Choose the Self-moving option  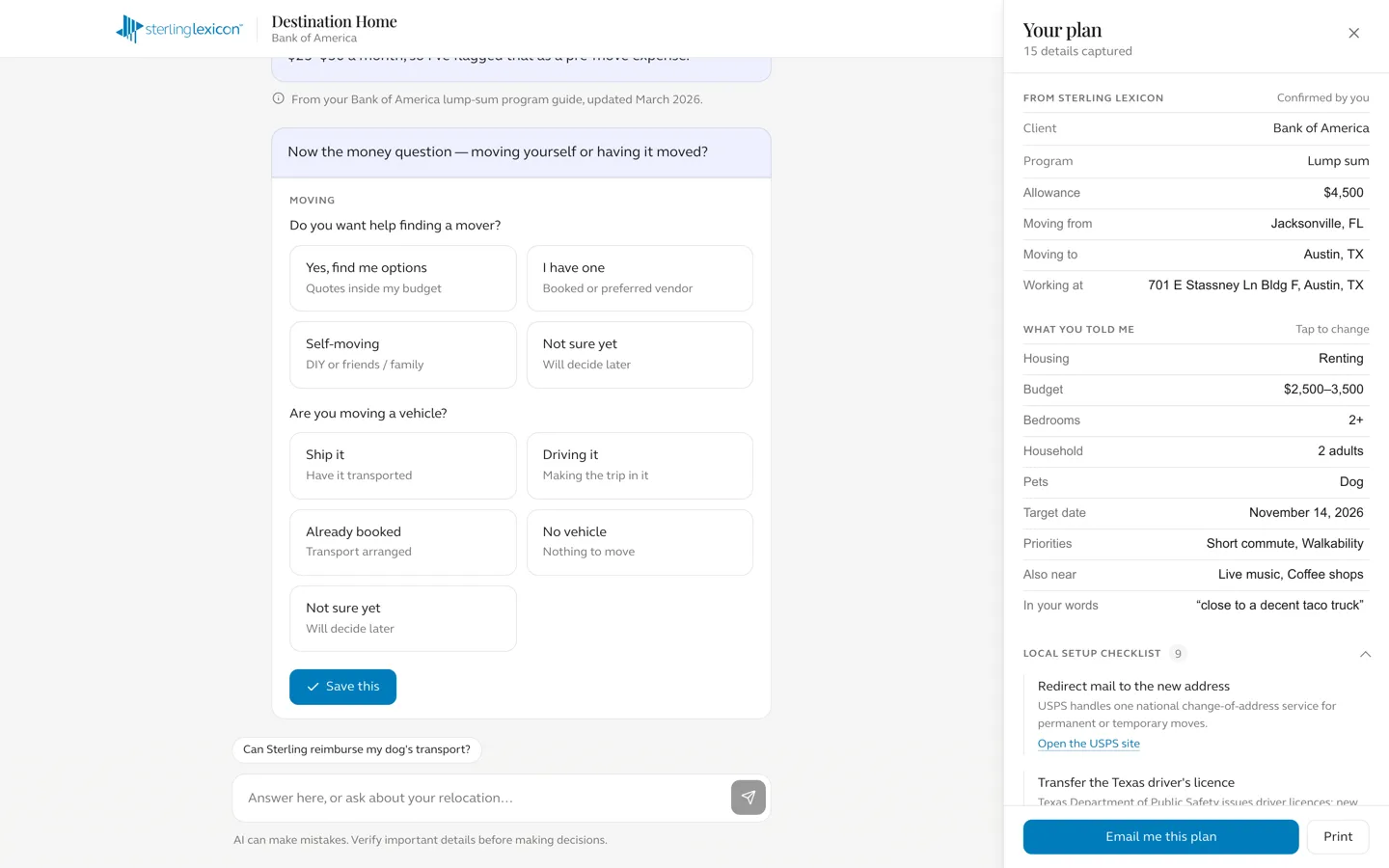pyautogui.click(x=403, y=354)
